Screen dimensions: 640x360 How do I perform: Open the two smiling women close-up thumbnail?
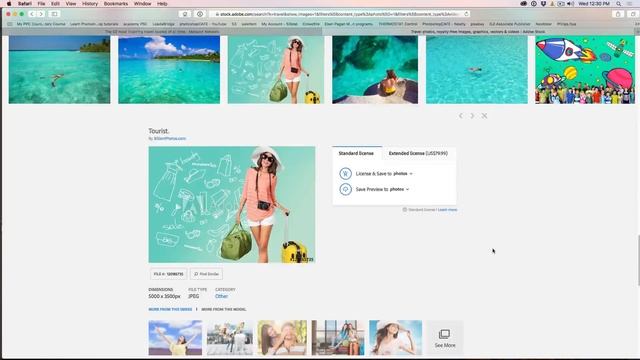(282, 338)
